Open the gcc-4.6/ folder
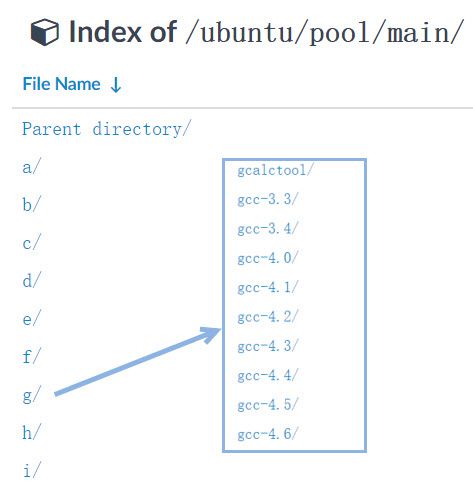 coord(268,434)
